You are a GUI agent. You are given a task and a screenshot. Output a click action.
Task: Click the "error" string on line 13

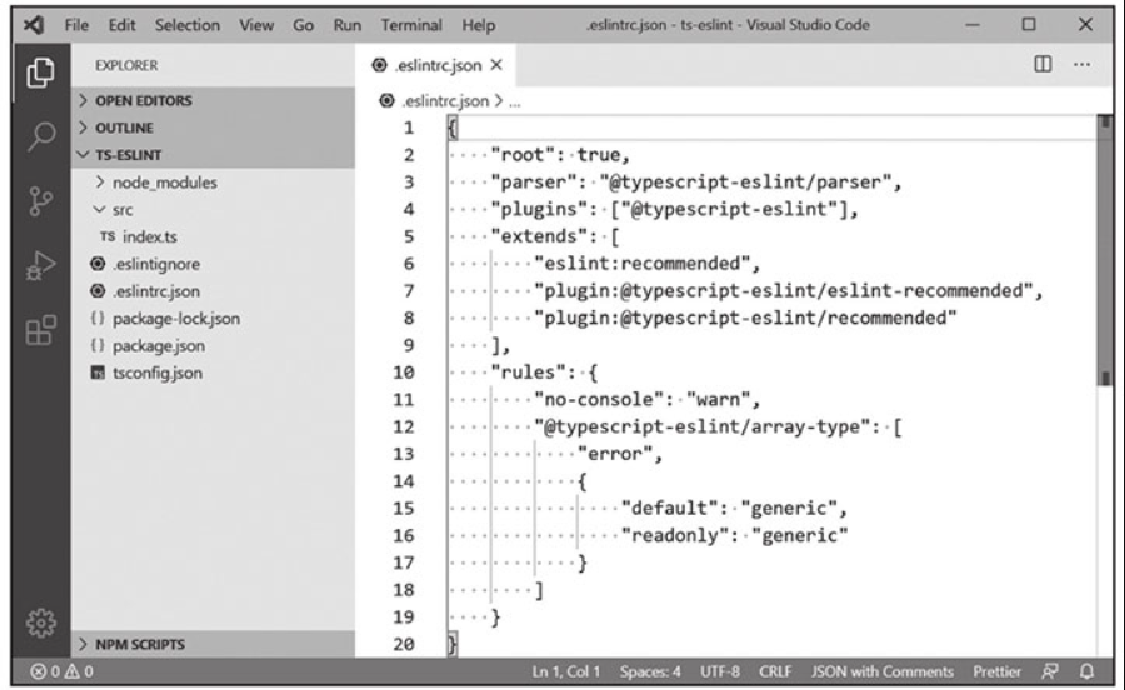point(616,453)
